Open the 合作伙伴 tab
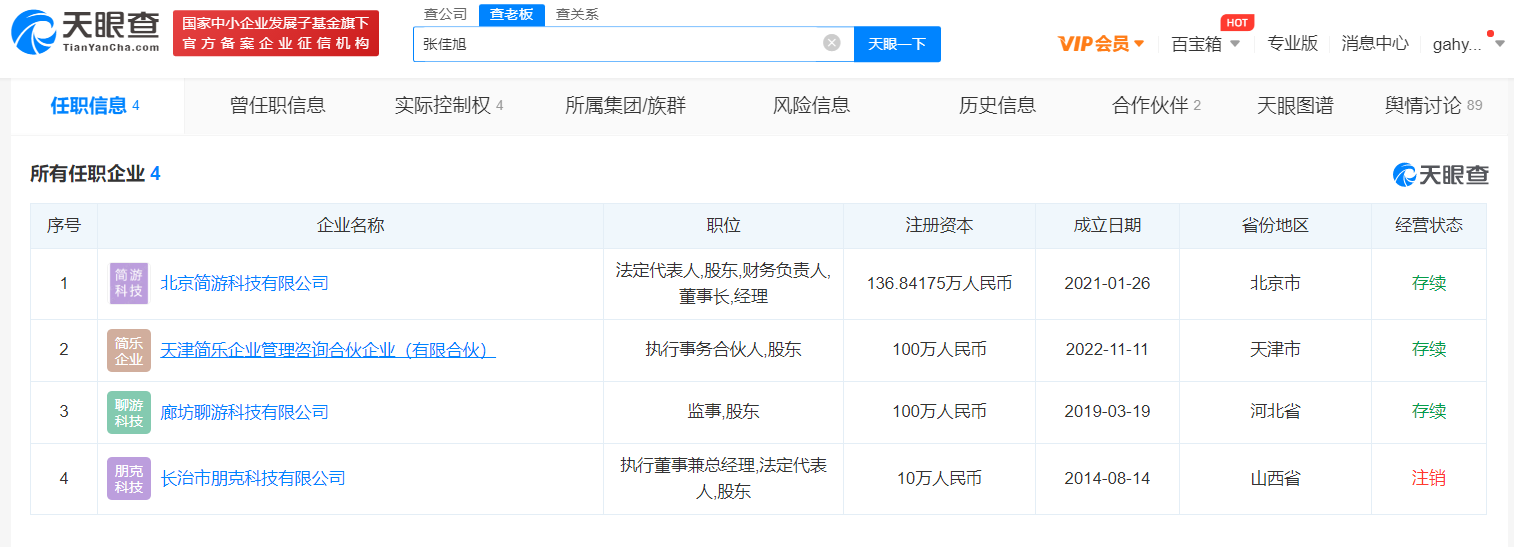The width and height of the screenshot is (1514, 547). 1156,106
